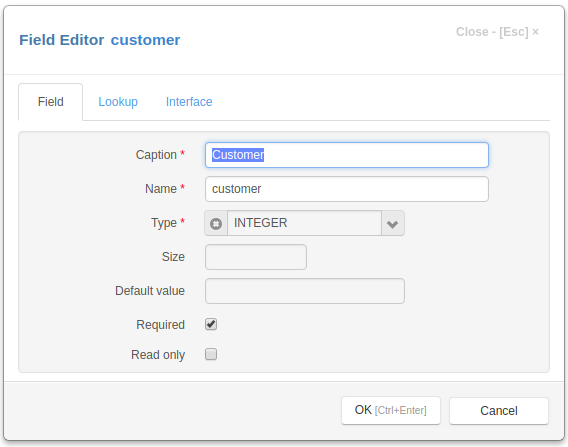Clear the Type field using the circled x icon
This screenshot has width=568, height=447.
[x=216, y=224]
